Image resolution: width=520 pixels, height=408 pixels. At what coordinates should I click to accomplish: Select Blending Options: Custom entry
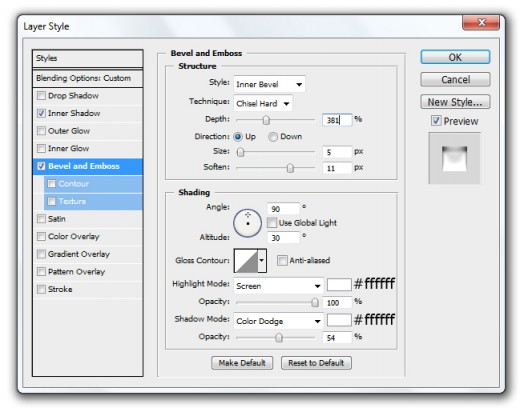point(88,78)
